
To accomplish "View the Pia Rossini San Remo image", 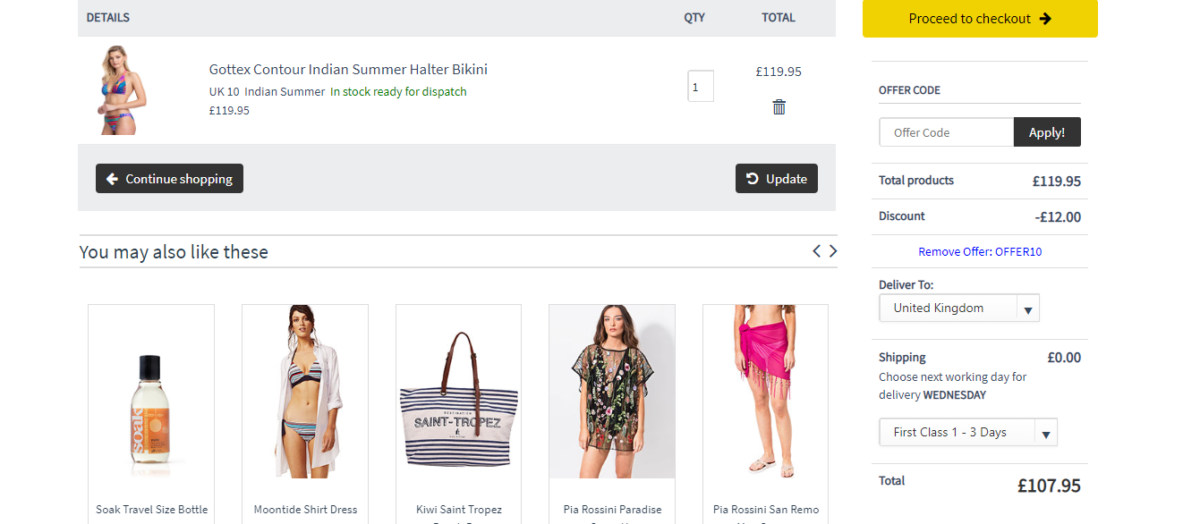I will tap(765, 392).
